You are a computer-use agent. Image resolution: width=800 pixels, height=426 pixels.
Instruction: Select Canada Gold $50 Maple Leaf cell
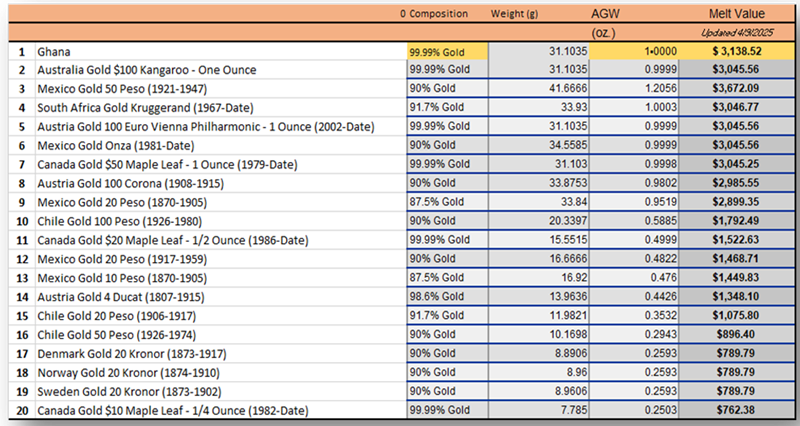pyautogui.click(x=221, y=164)
